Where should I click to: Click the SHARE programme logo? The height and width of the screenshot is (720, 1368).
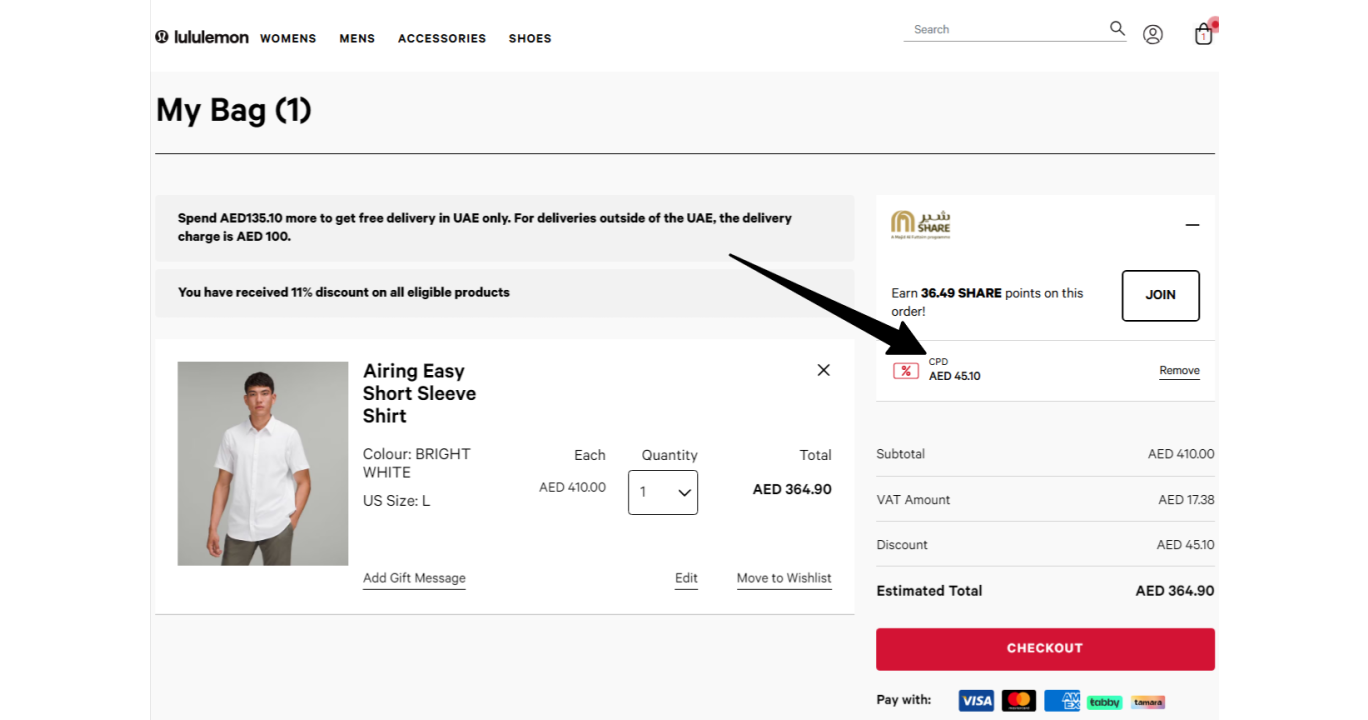[x=921, y=225]
